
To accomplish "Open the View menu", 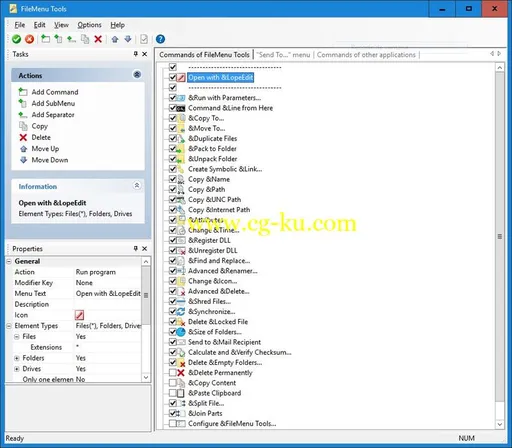I will pos(61,25).
